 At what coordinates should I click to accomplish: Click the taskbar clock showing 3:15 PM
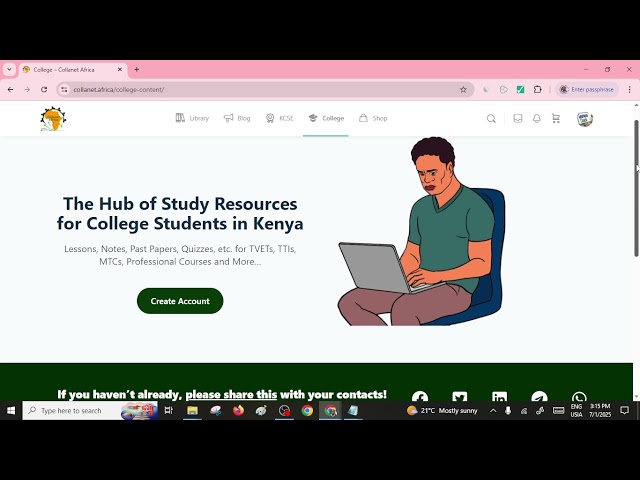point(600,411)
